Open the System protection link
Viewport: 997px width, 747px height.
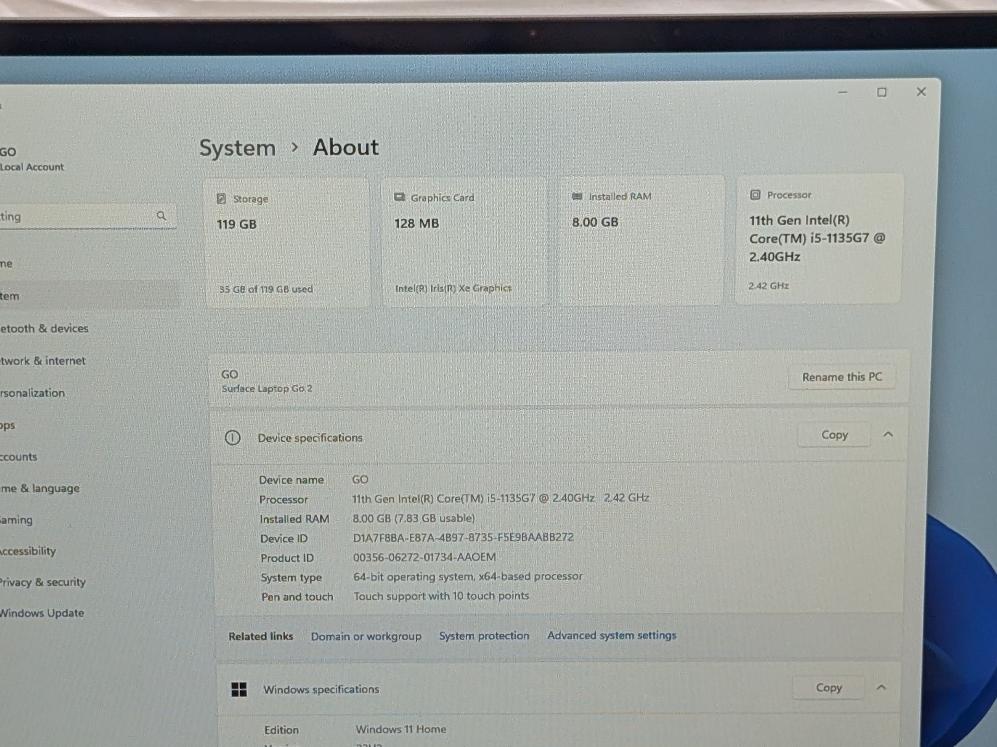(x=484, y=636)
